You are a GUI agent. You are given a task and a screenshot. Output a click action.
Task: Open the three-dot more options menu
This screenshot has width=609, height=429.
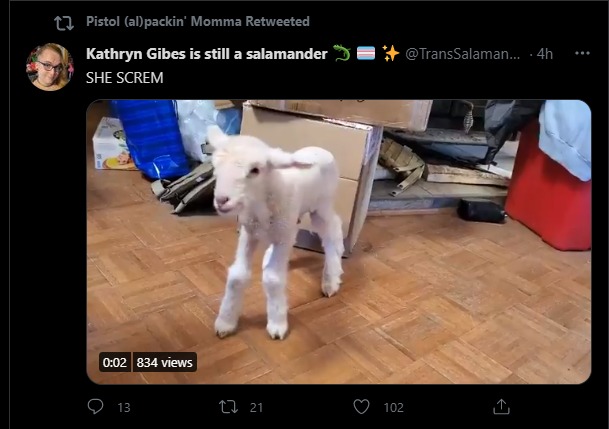coord(582,53)
